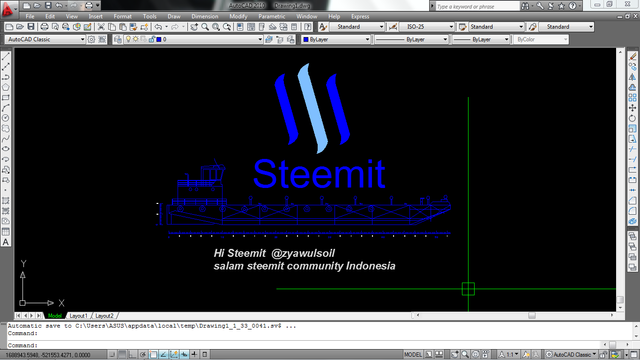
Task: Click the vertical scrollbar thumb
Action: click(x=620, y=300)
